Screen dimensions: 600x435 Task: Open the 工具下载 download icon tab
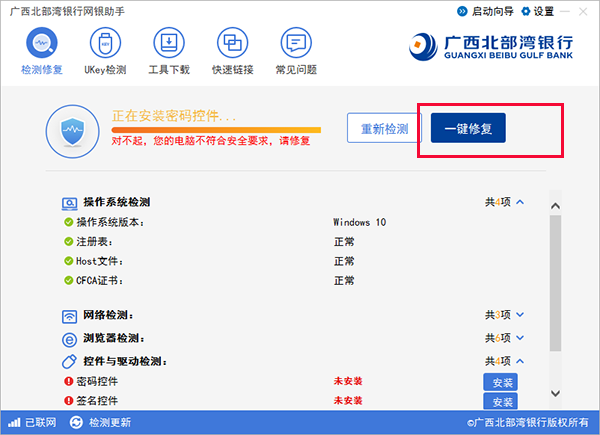click(169, 42)
